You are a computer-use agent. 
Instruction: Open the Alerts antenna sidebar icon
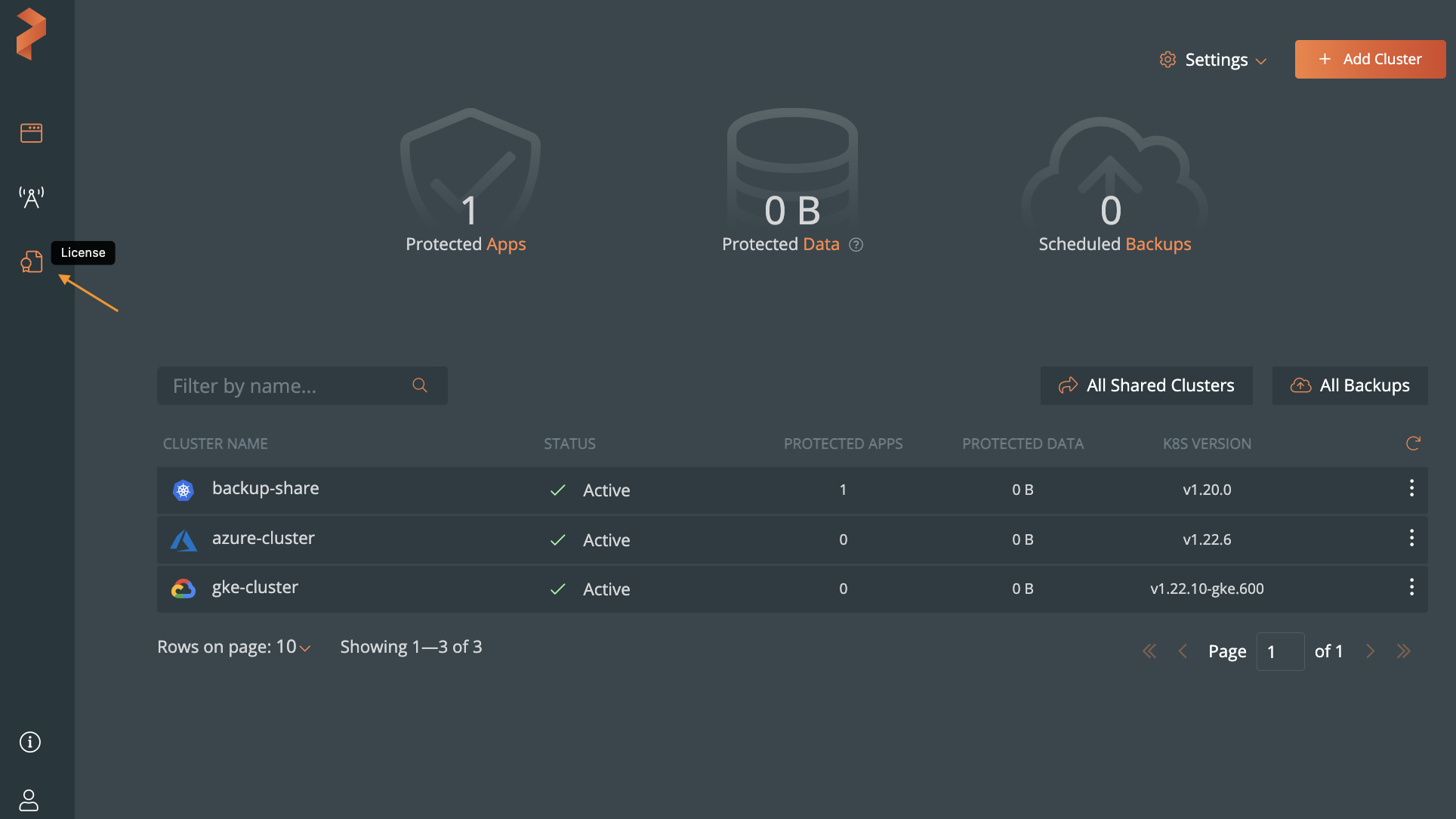pyautogui.click(x=31, y=197)
